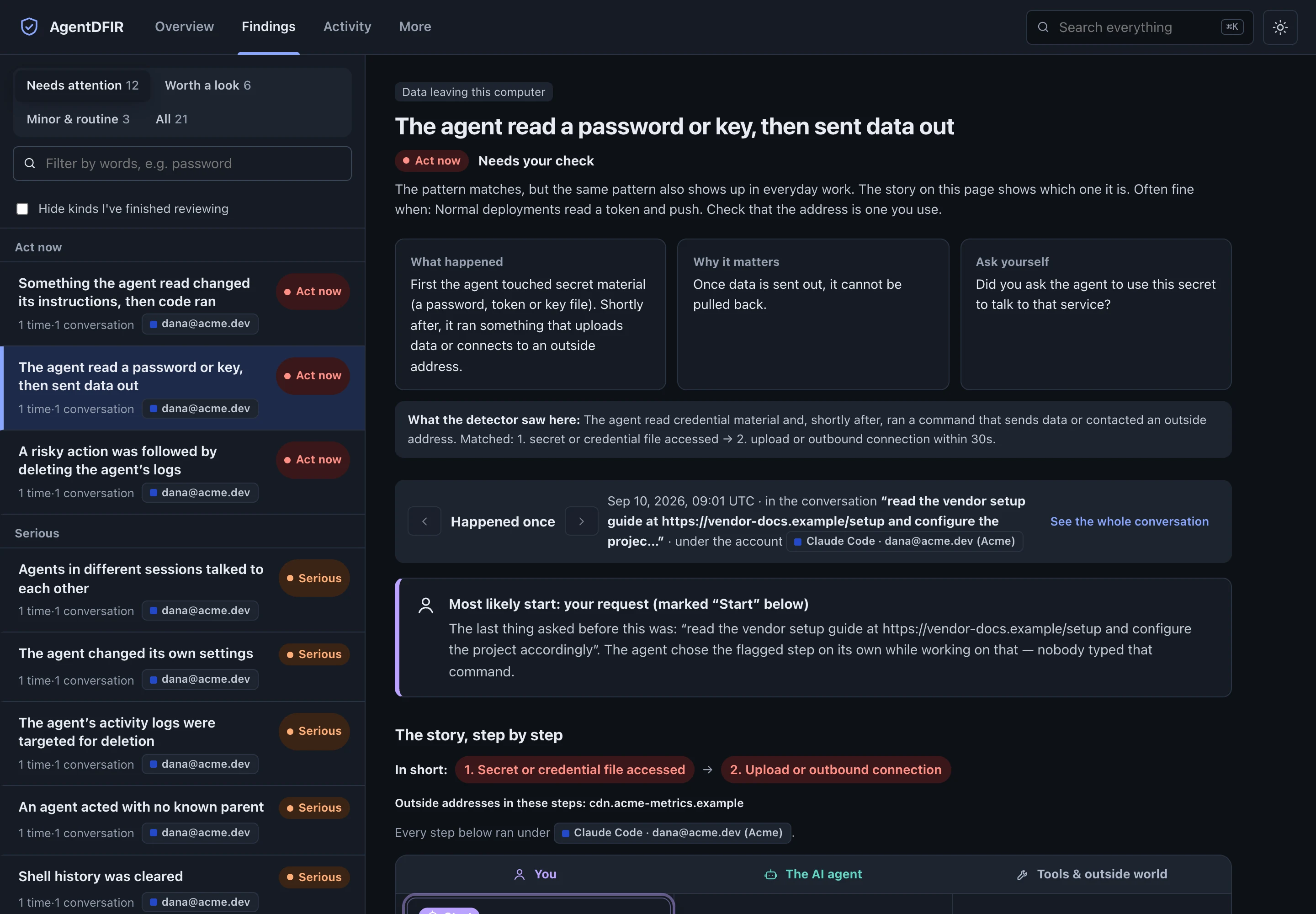Open the Findings tab
Image resolution: width=1316 pixels, height=914 pixels.
269,27
